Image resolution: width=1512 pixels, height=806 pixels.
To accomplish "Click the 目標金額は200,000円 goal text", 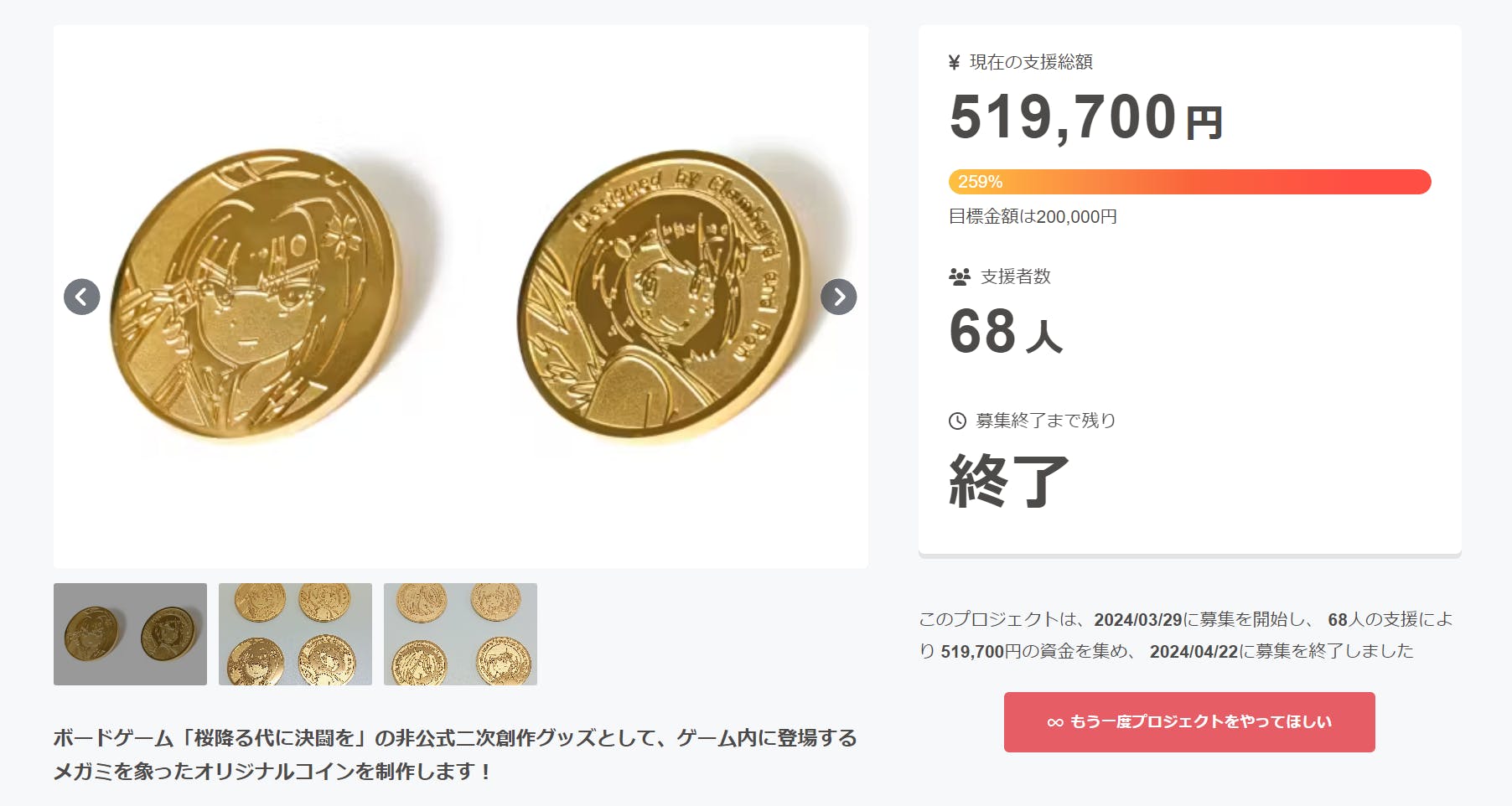I will coord(1033,217).
